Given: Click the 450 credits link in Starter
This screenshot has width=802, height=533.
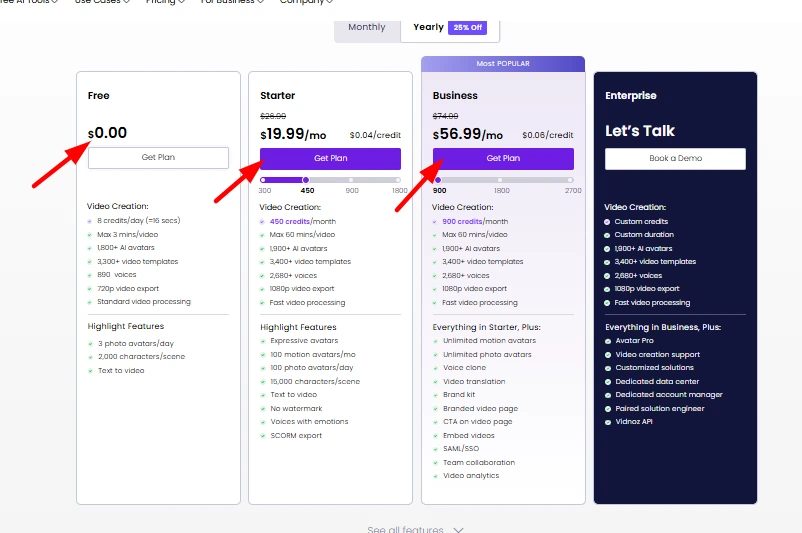Looking at the screenshot, I should [x=289, y=221].
